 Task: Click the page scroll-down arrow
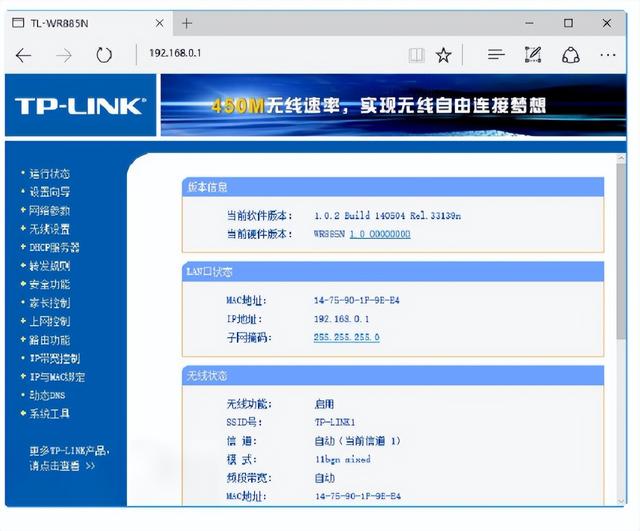[x=621, y=501]
